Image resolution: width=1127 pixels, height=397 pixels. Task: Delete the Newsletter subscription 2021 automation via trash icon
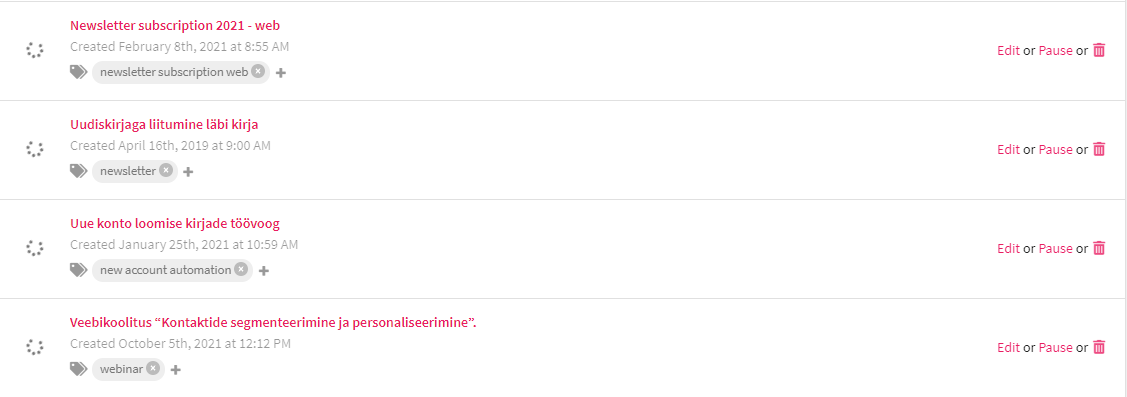pyautogui.click(x=1099, y=50)
